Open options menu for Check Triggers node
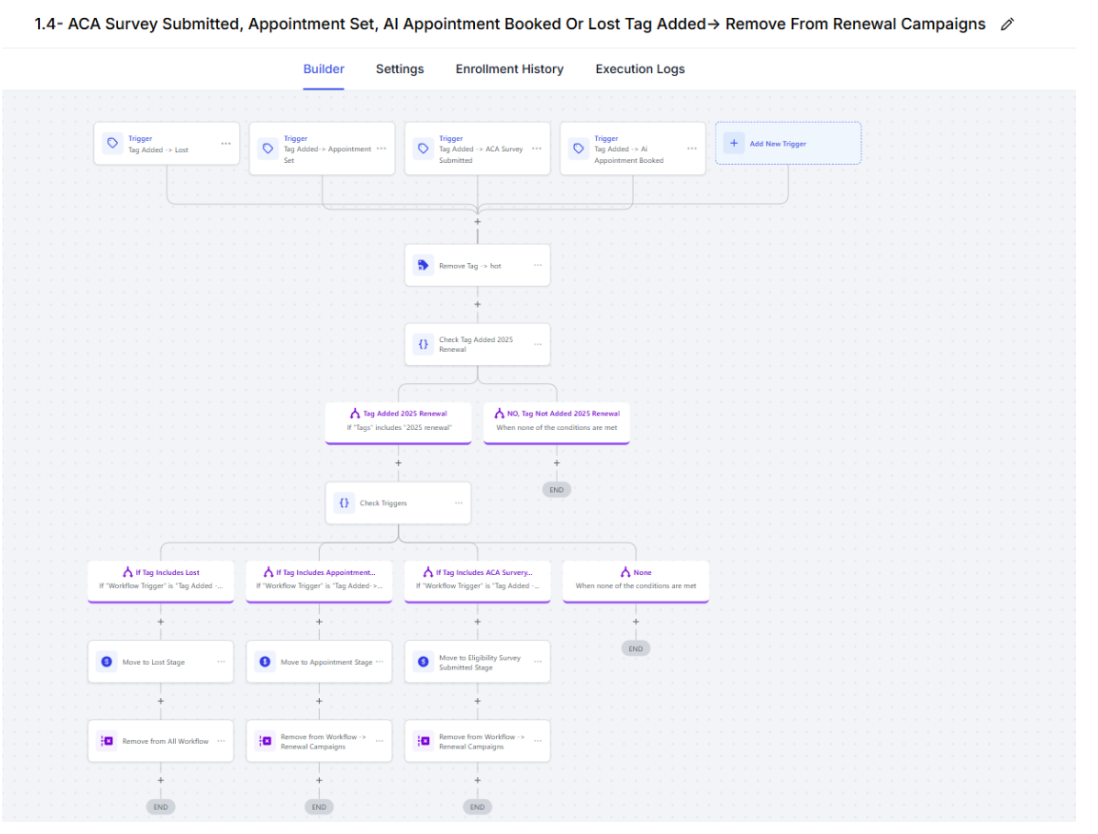 (459, 503)
